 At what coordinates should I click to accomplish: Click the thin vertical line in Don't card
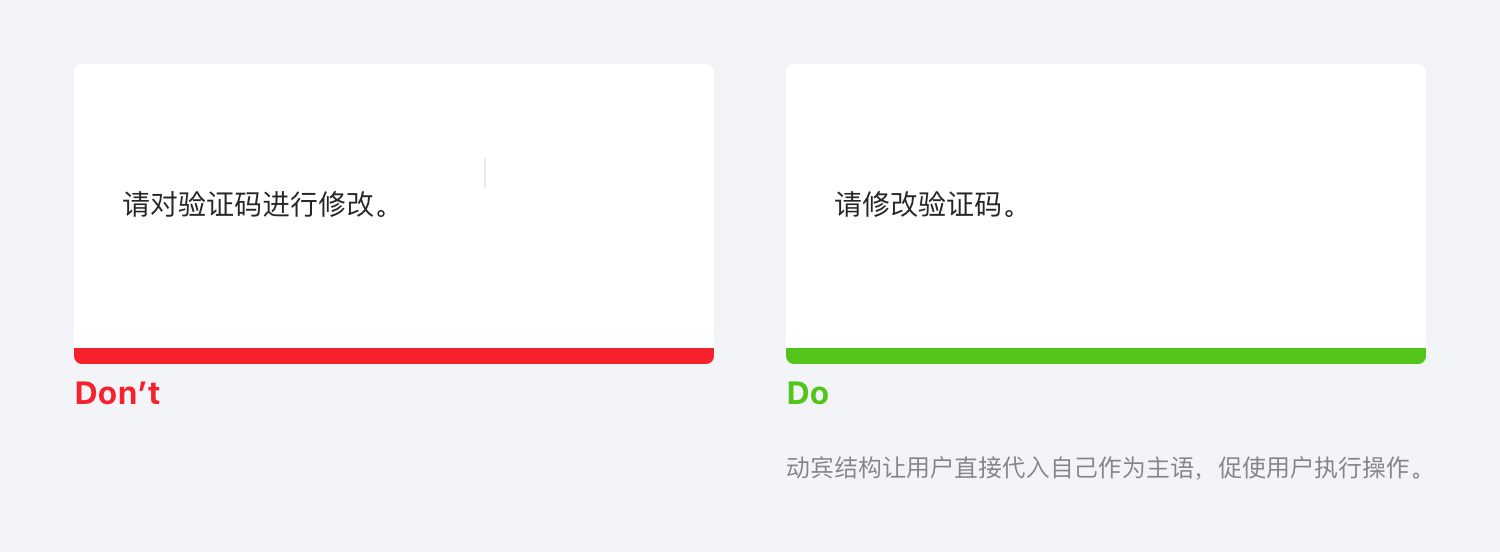pyautogui.click(x=485, y=173)
